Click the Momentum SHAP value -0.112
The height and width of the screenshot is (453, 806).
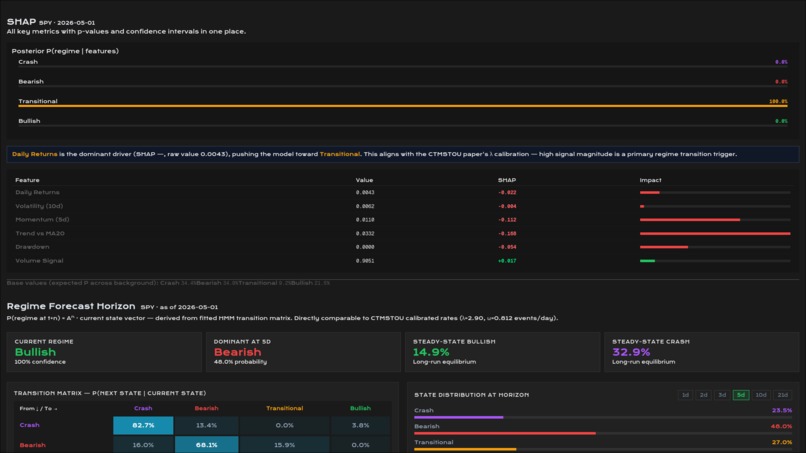[x=507, y=220]
